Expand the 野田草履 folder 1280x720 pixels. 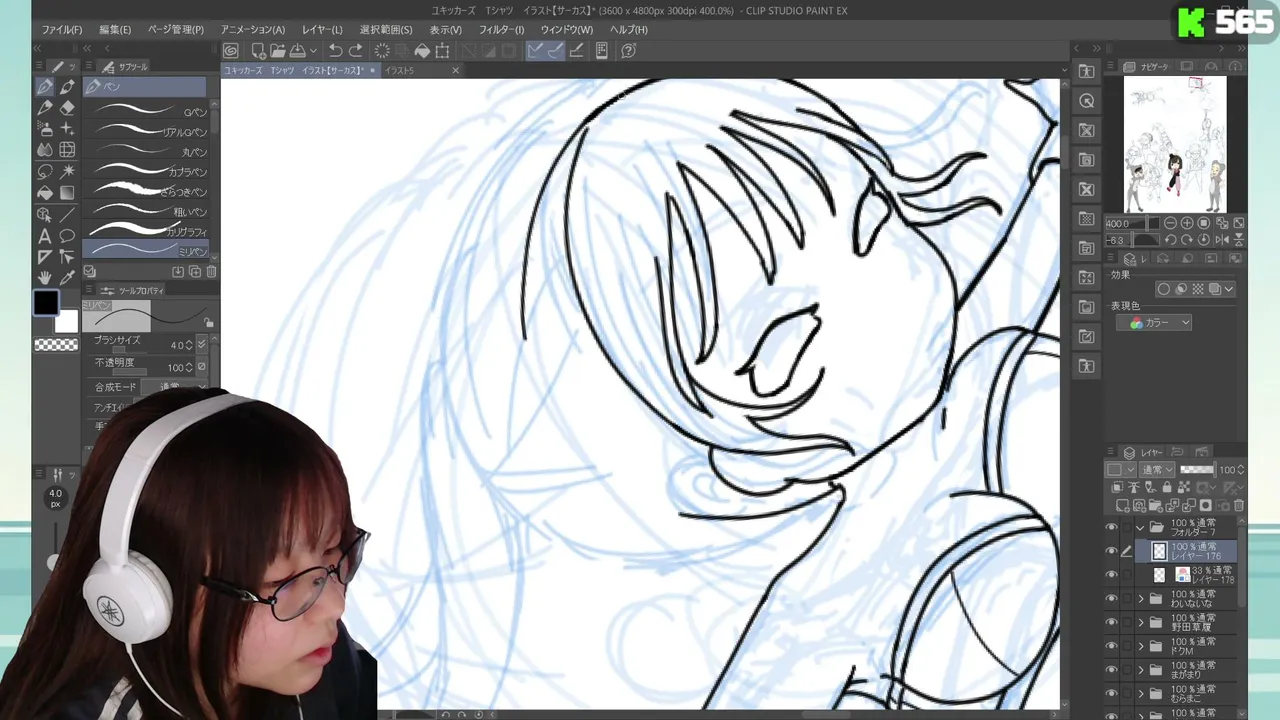(1141, 622)
